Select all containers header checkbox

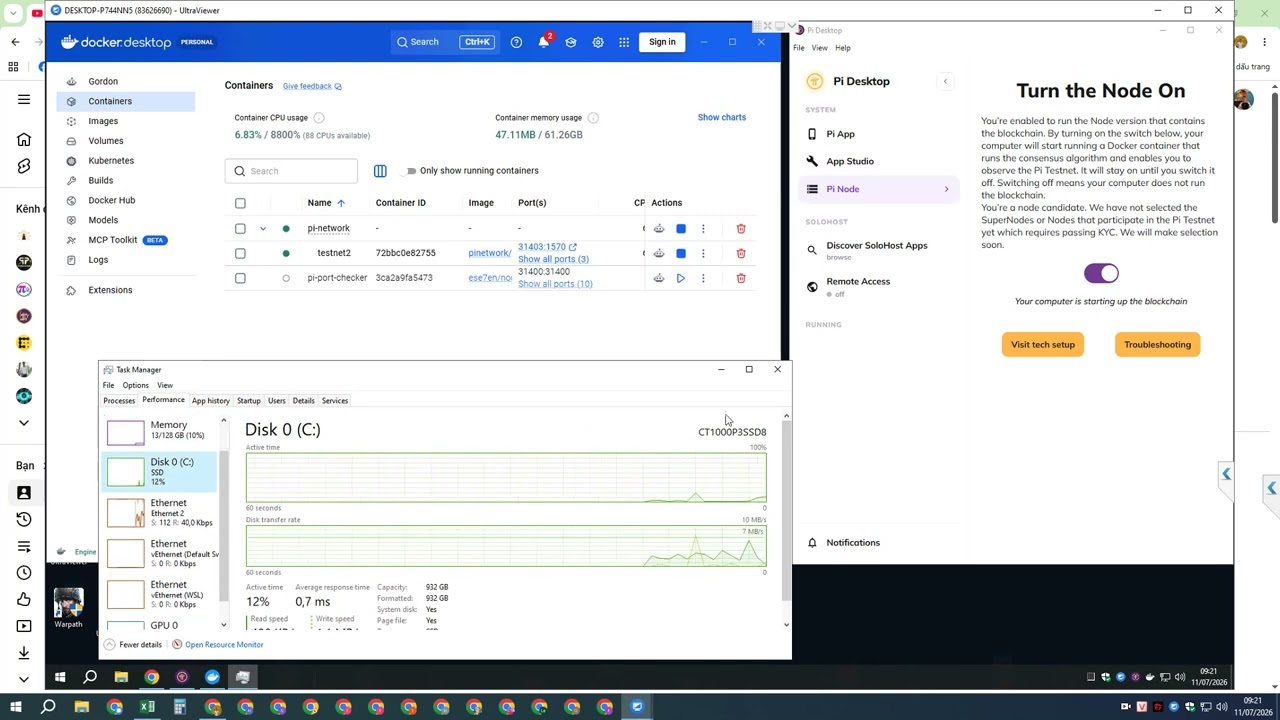[x=240, y=203]
